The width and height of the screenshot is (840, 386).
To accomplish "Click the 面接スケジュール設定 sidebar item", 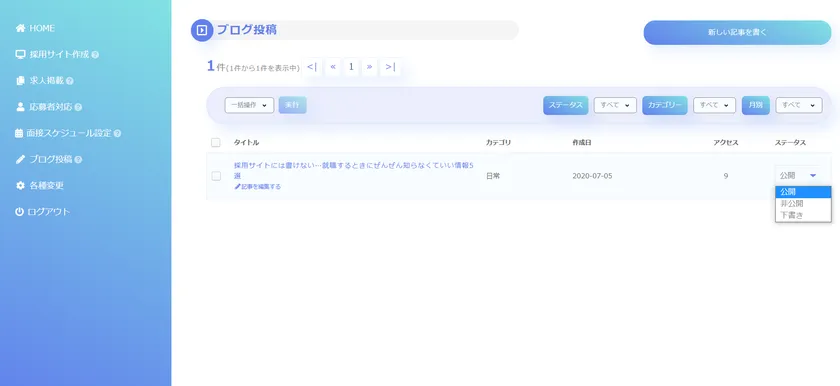I will 68,133.
